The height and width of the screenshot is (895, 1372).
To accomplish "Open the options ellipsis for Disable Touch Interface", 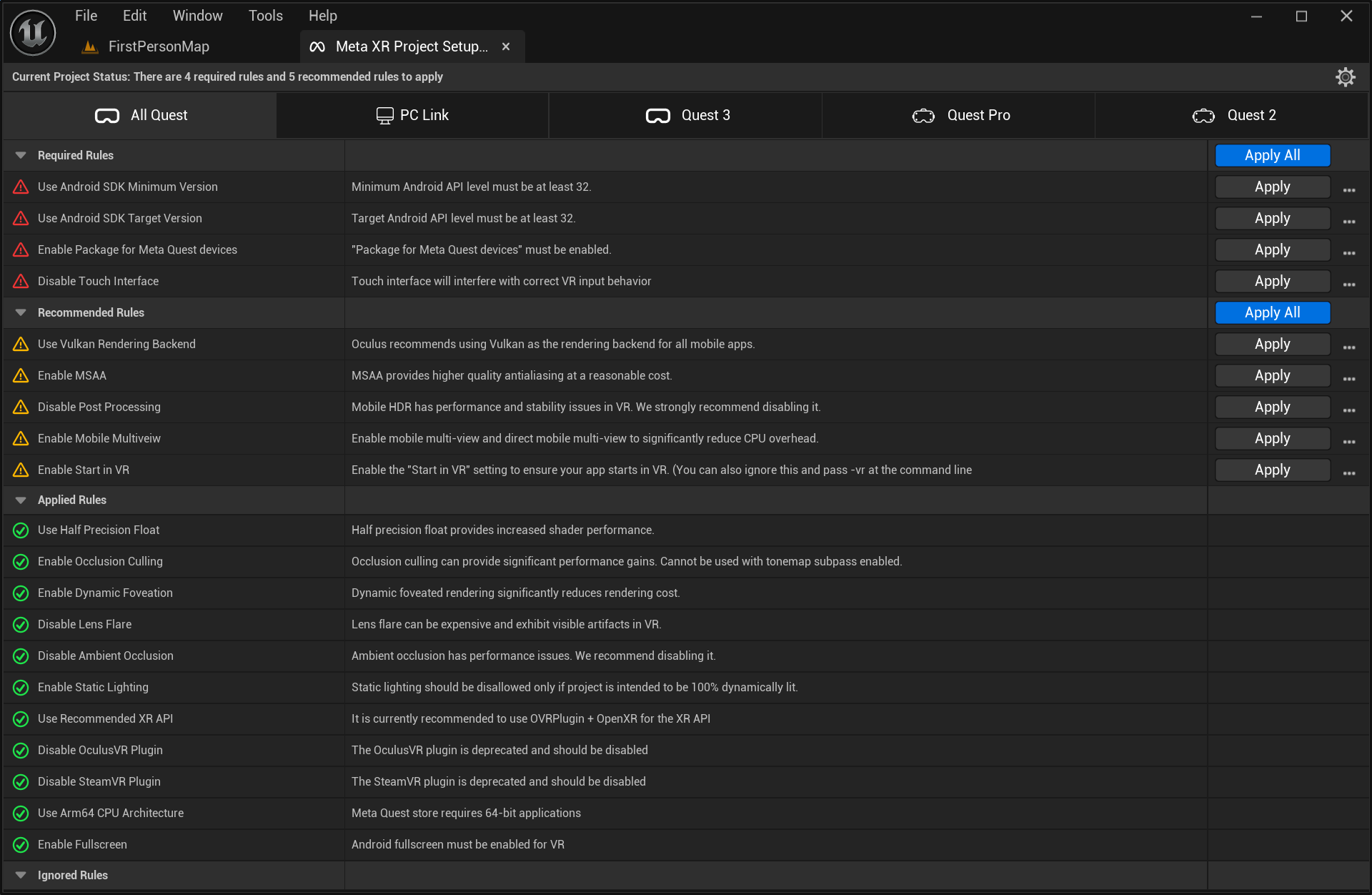I will pos(1349,284).
